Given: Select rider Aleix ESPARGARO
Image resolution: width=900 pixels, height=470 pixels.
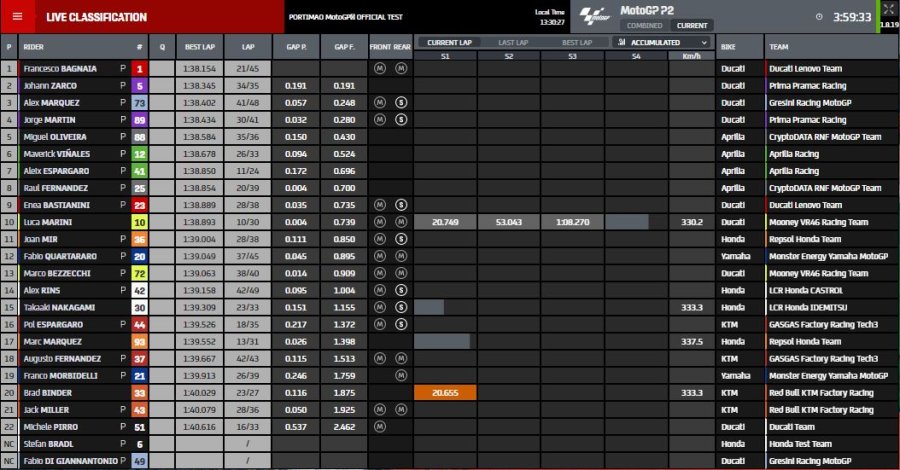Looking at the screenshot, I should (56, 171).
